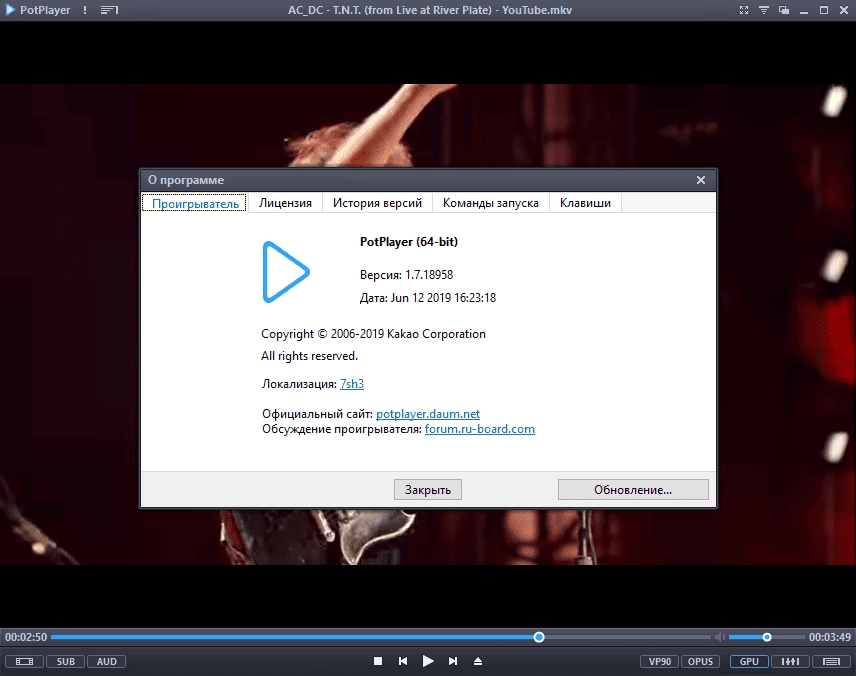Screen dimensions: 856x676
Task: Click the OPUS audio codec indicator
Action: click(x=700, y=661)
